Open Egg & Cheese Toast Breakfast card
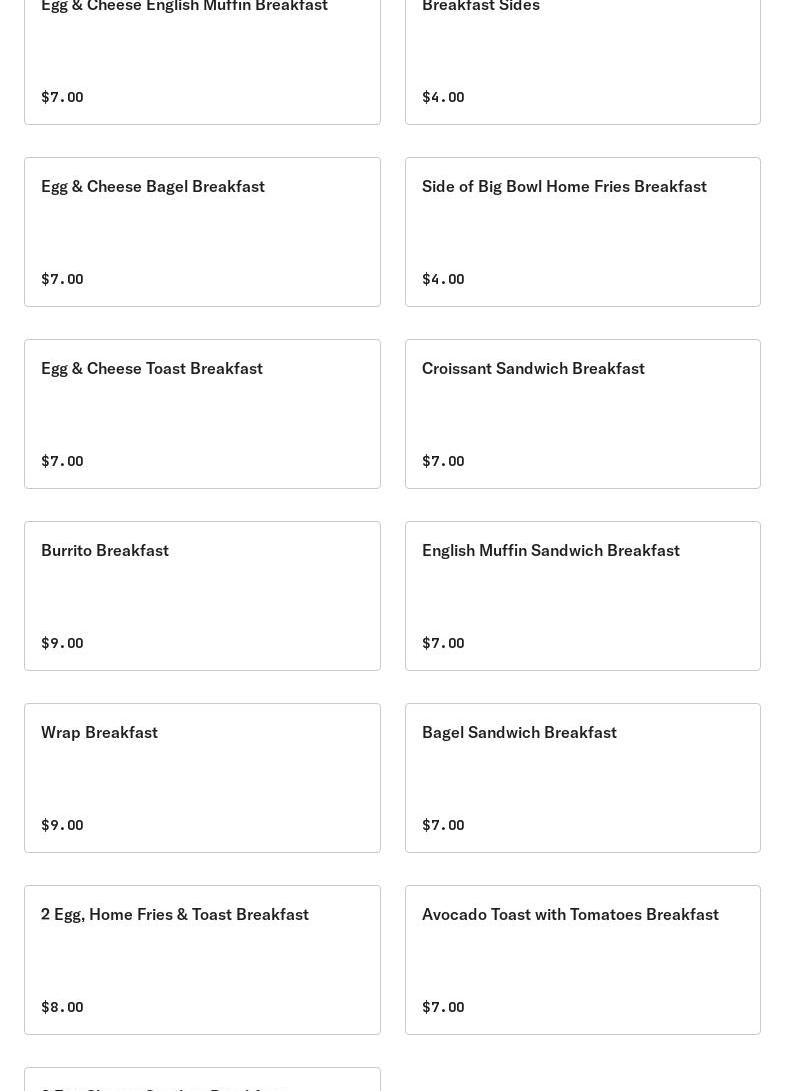785x1091 pixels. pos(152,369)
